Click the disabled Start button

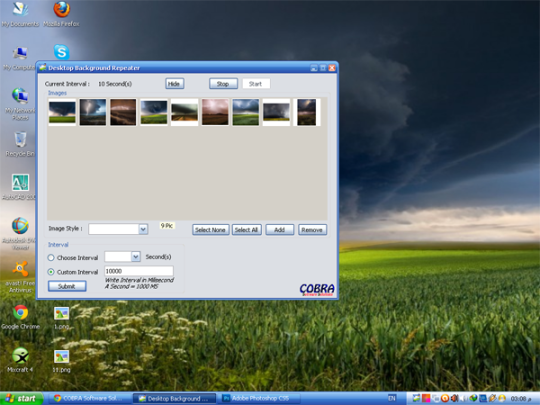256,84
